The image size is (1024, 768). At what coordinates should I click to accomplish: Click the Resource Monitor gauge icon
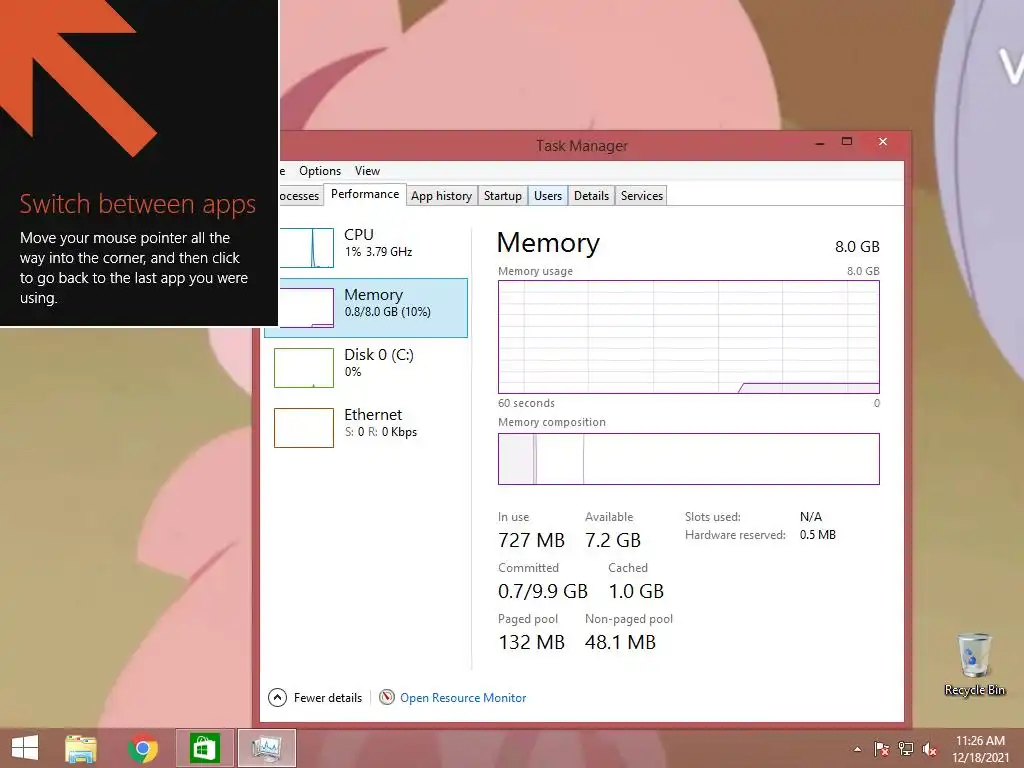pyautogui.click(x=387, y=697)
